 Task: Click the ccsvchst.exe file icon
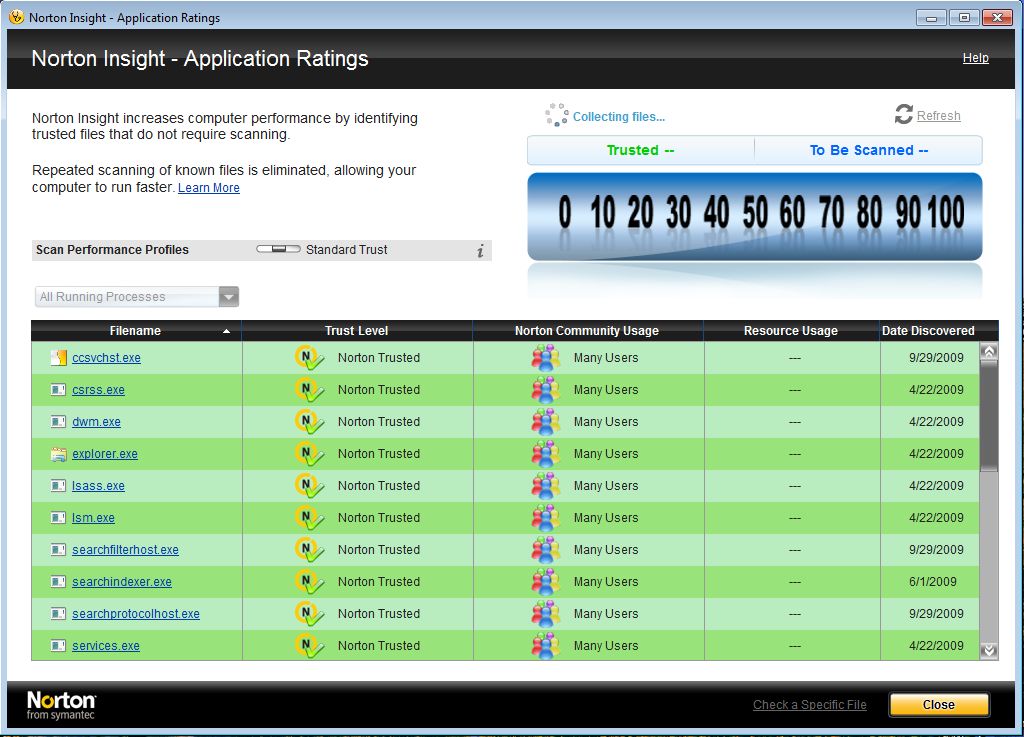[59, 358]
